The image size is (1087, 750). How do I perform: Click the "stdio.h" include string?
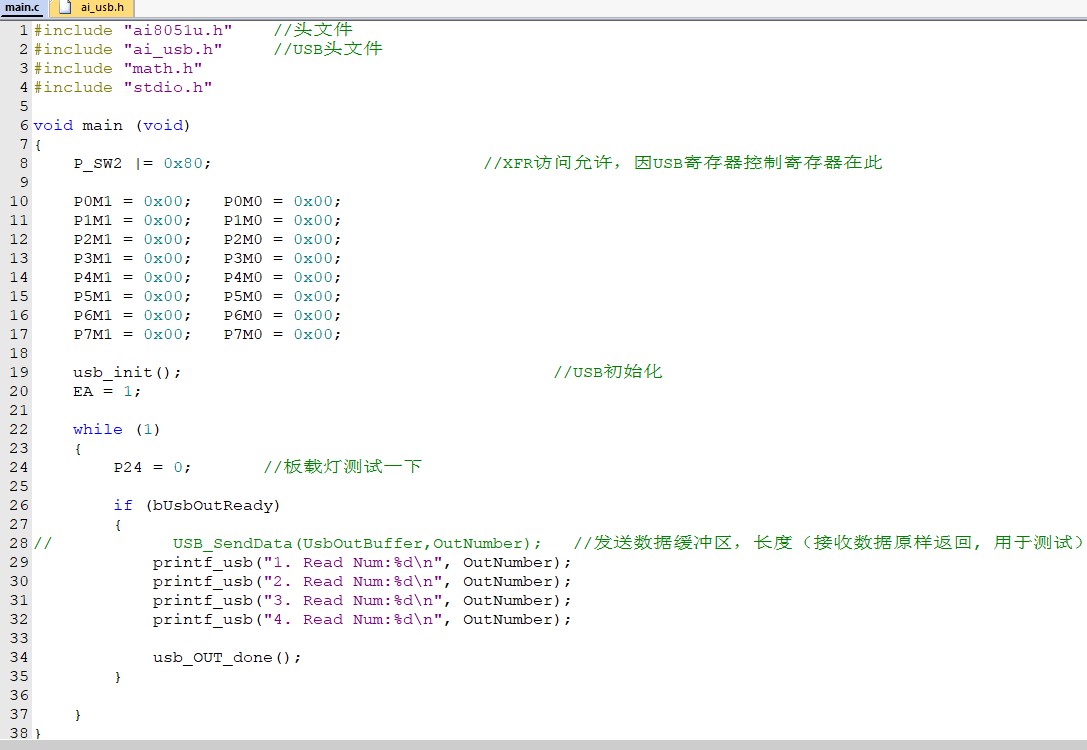click(167, 87)
